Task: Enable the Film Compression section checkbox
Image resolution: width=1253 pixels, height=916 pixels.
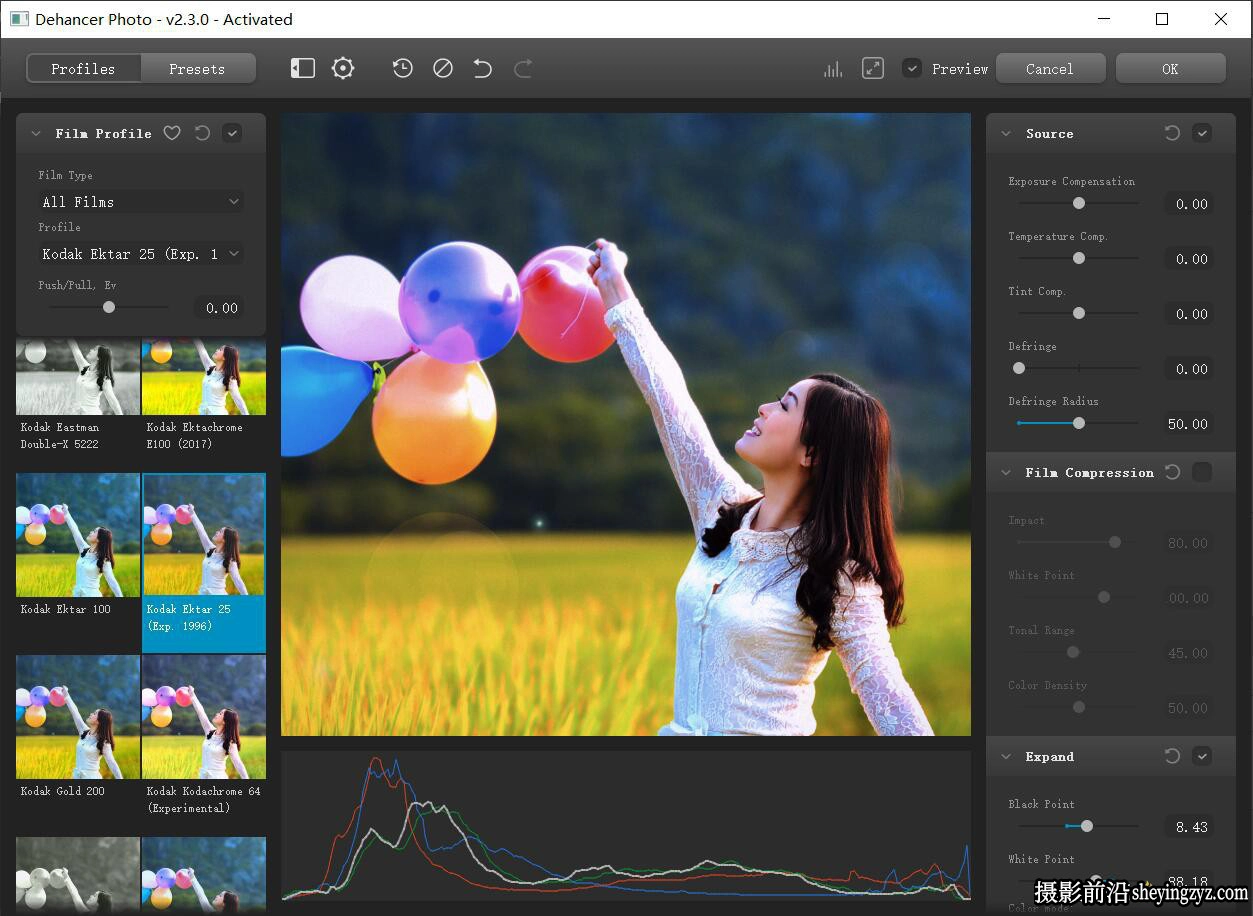Action: point(1202,472)
